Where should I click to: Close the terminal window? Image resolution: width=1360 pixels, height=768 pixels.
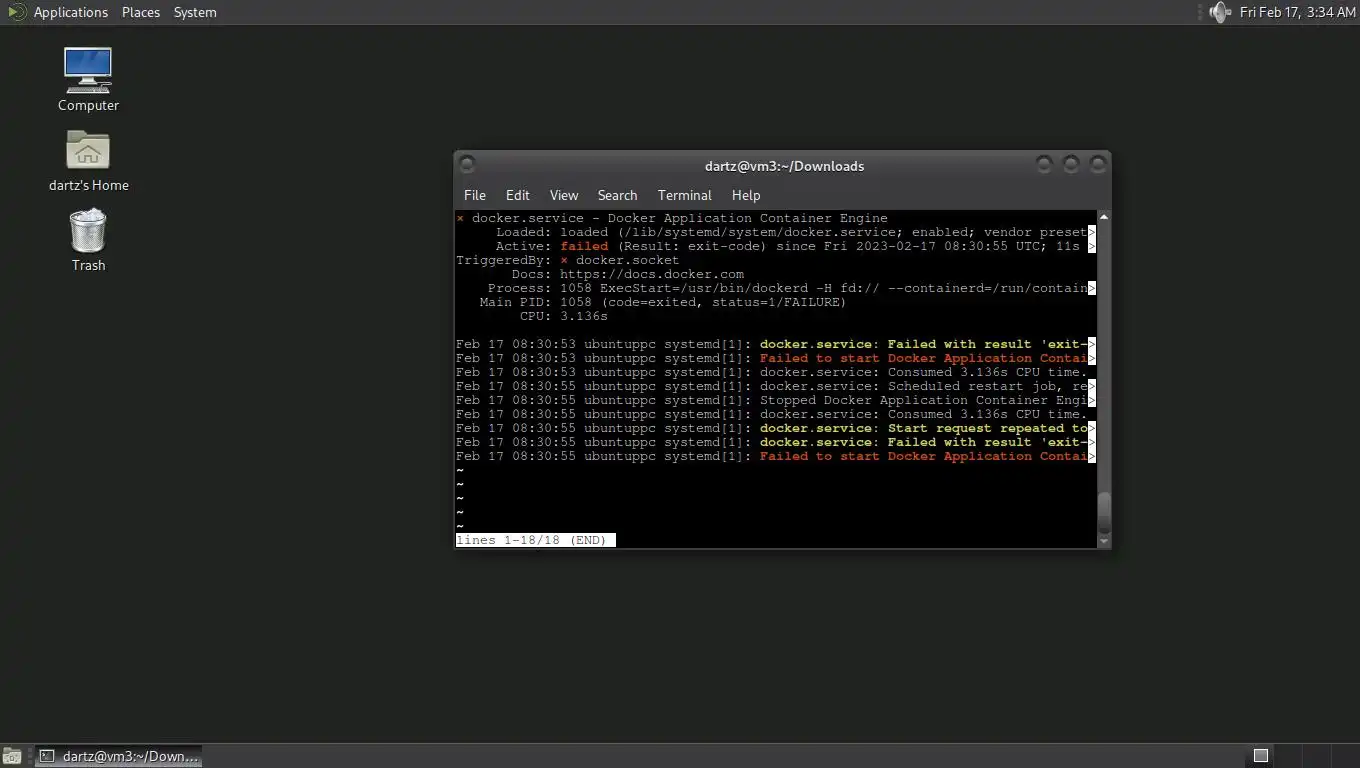(1098, 164)
